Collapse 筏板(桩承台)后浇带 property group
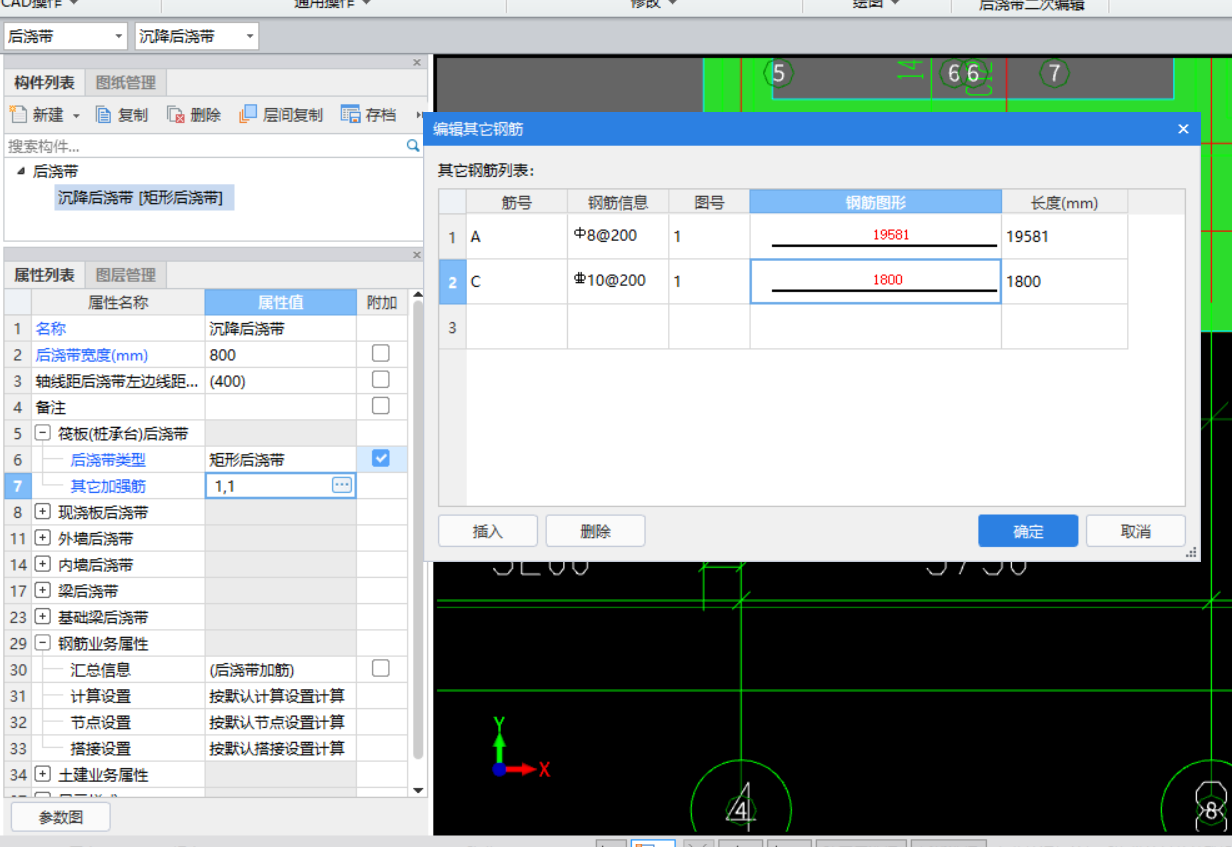1232x847 pixels. [43, 433]
